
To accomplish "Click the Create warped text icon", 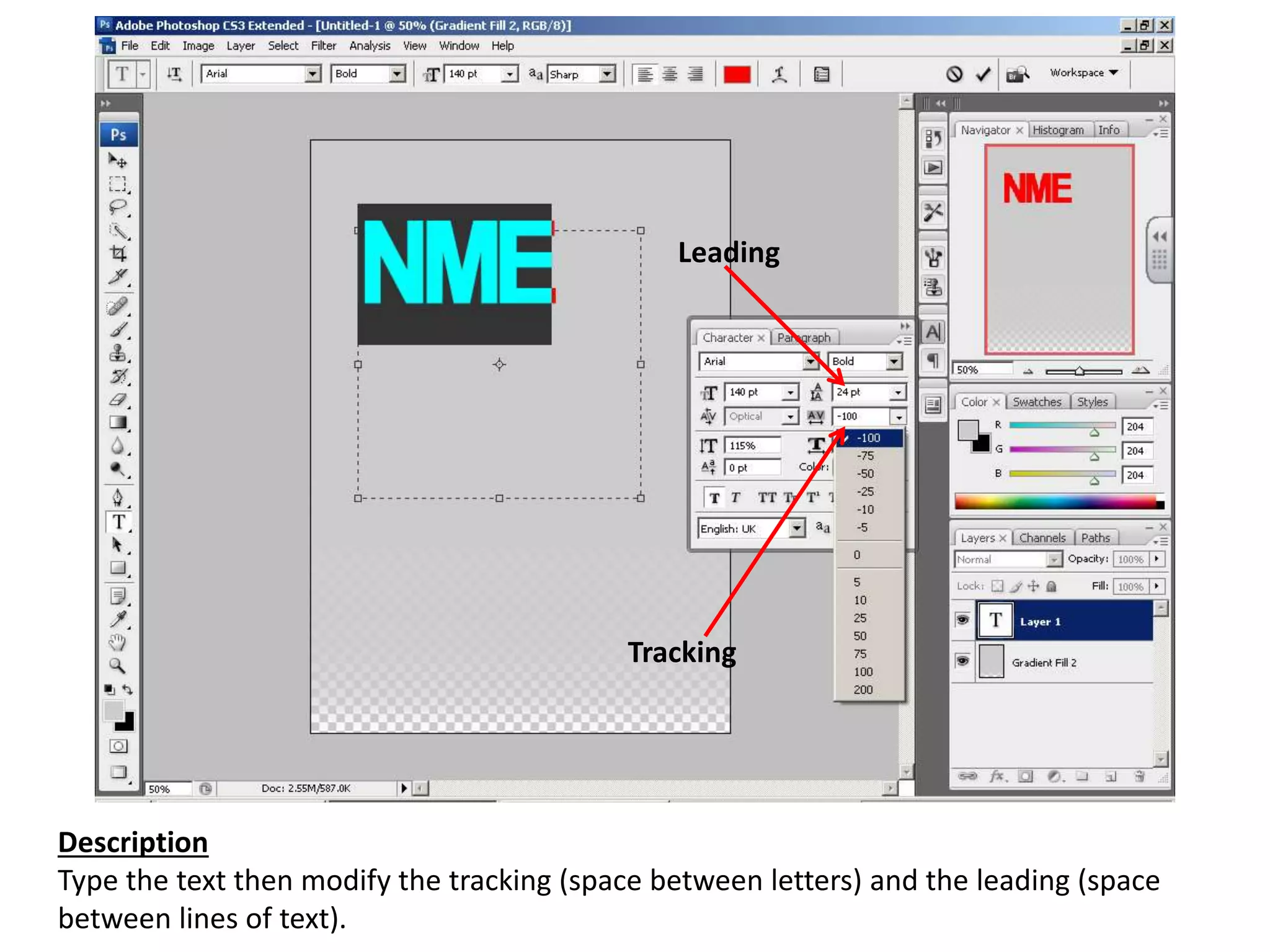I will pyautogui.click(x=779, y=74).
